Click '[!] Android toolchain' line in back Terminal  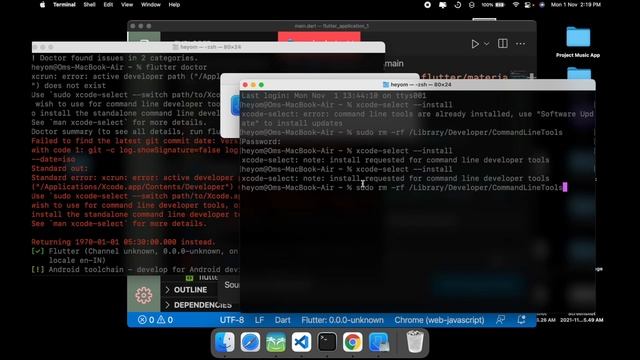coord(135,270)
